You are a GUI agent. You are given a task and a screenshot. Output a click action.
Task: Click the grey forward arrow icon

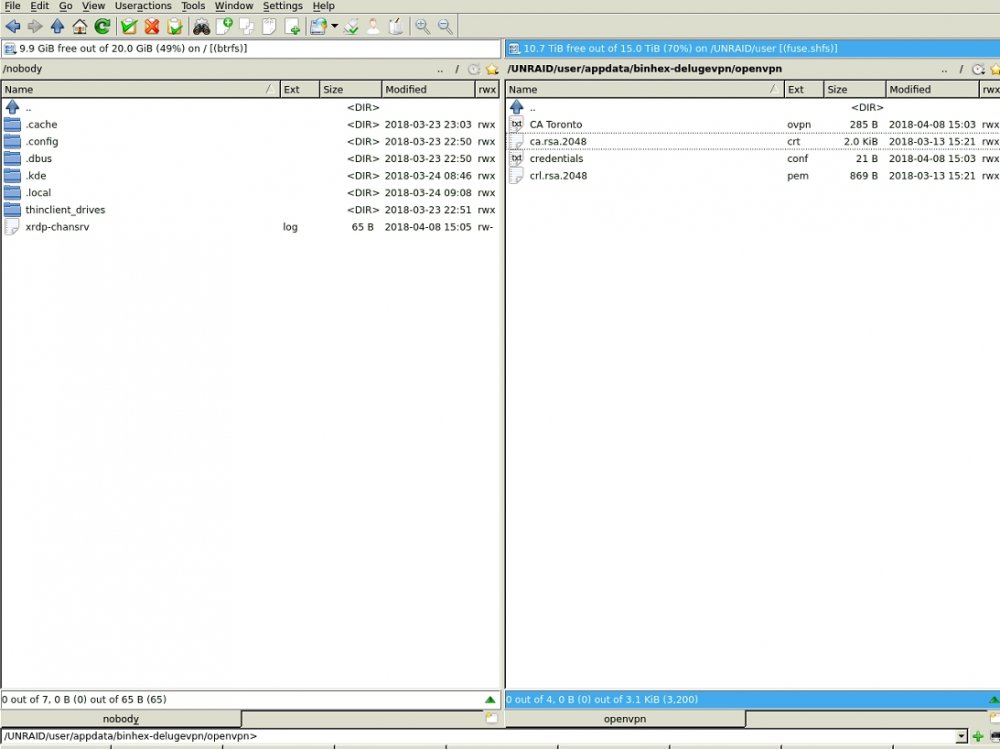click(x=35, y=26)
